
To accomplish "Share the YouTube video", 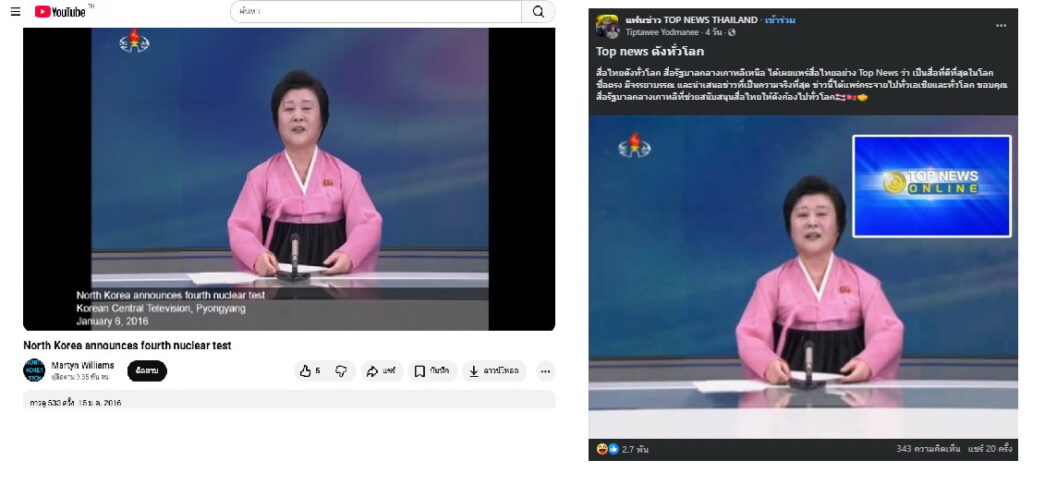I will tap(382, 371).
